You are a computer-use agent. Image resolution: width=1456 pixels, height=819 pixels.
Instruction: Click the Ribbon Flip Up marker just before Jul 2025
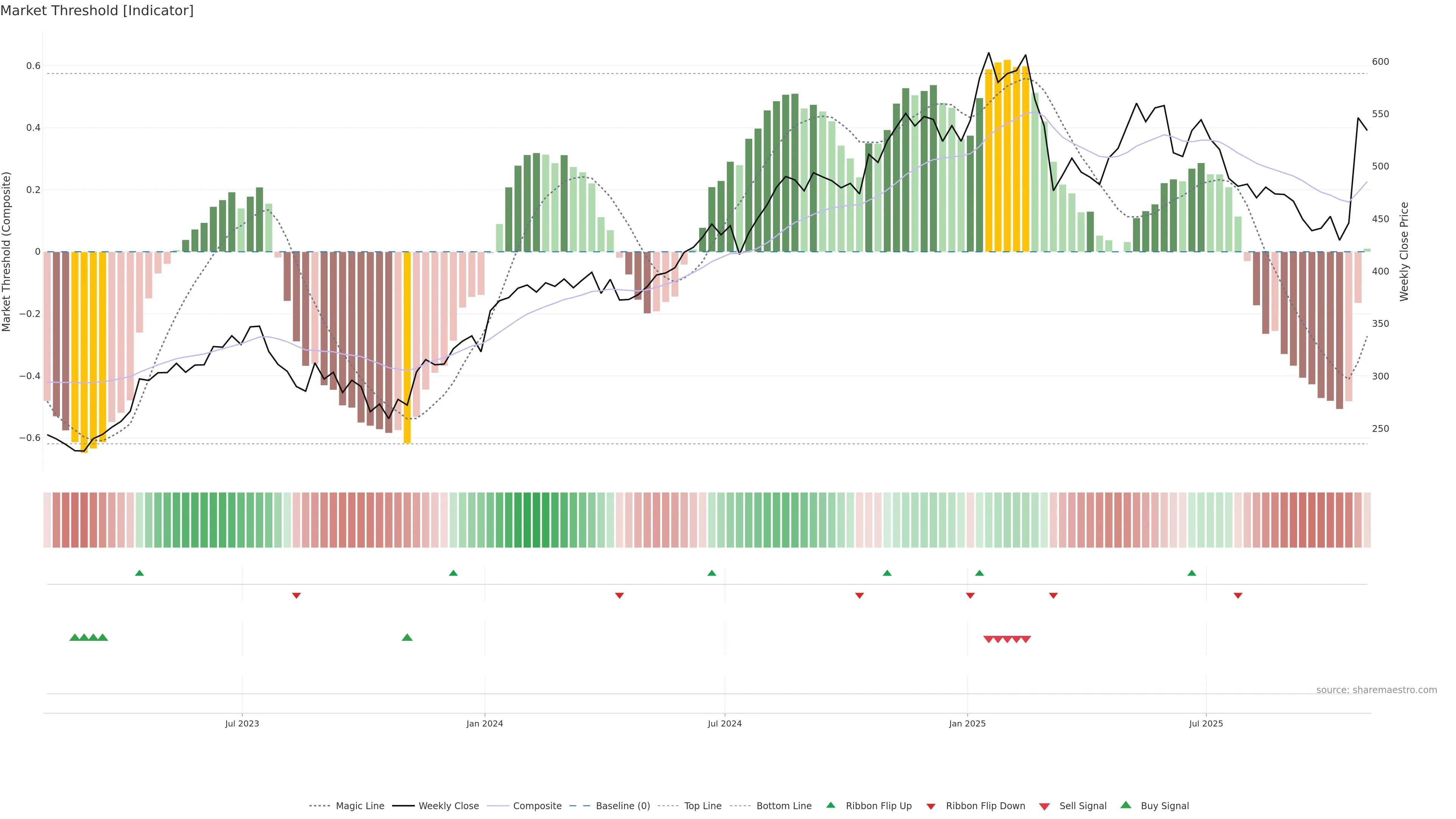coord(1192,573)
